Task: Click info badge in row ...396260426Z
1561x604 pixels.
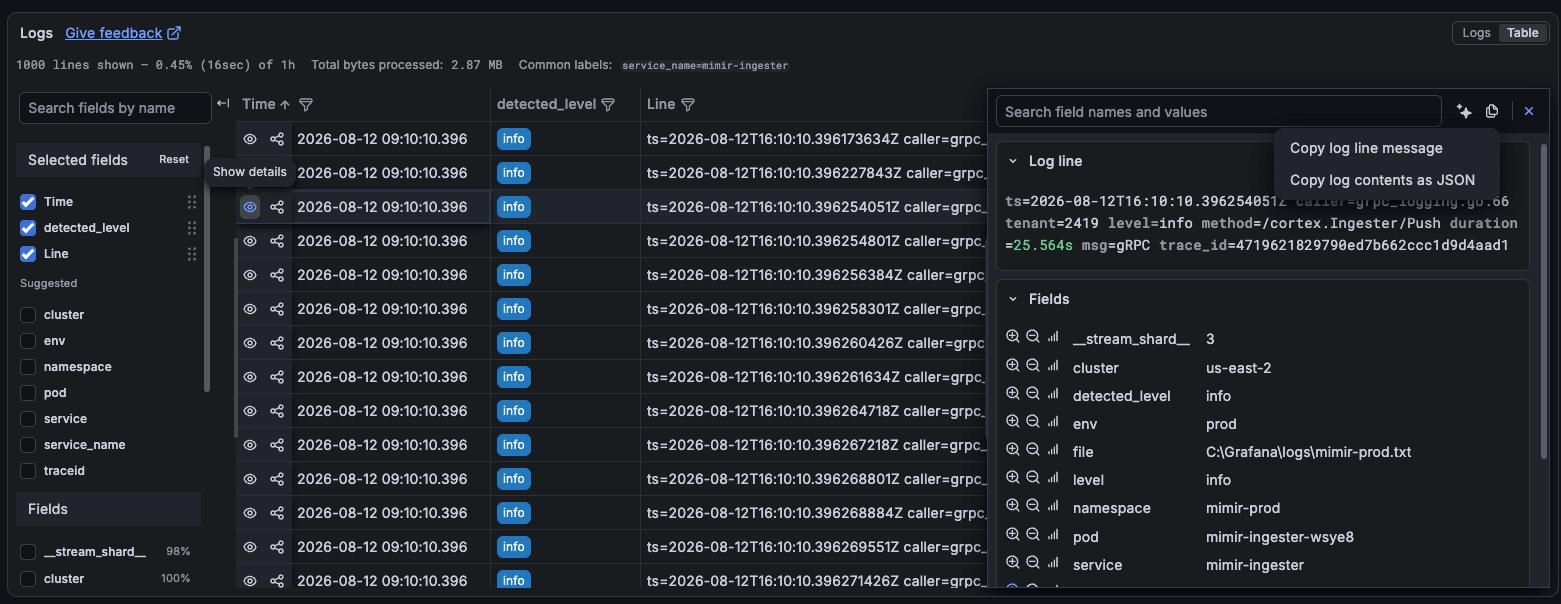Action: pos(514,343)
